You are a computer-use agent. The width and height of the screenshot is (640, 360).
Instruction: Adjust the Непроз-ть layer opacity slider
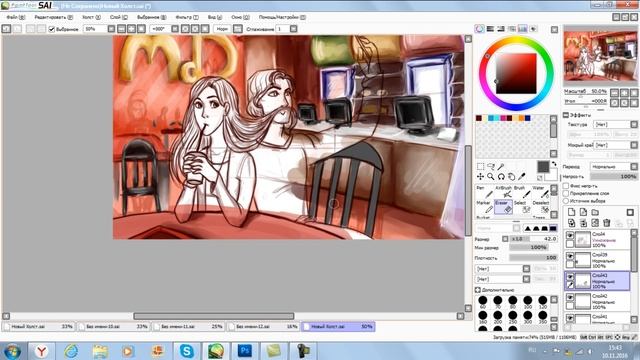[x=613, y=176]
